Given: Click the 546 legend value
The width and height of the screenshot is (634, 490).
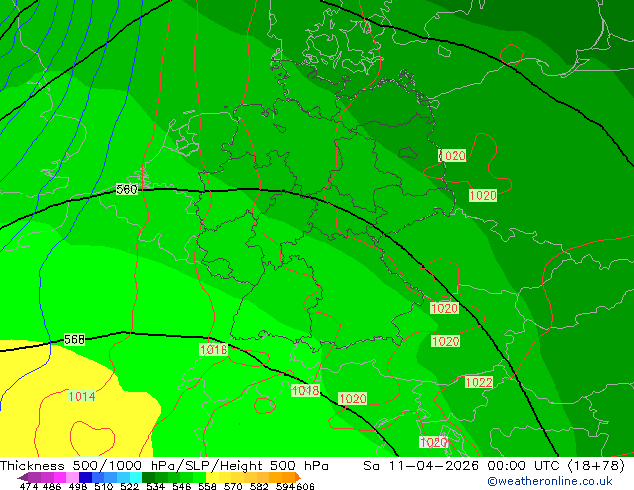Looking at the screenshot, I should click(x=182, y=486).
